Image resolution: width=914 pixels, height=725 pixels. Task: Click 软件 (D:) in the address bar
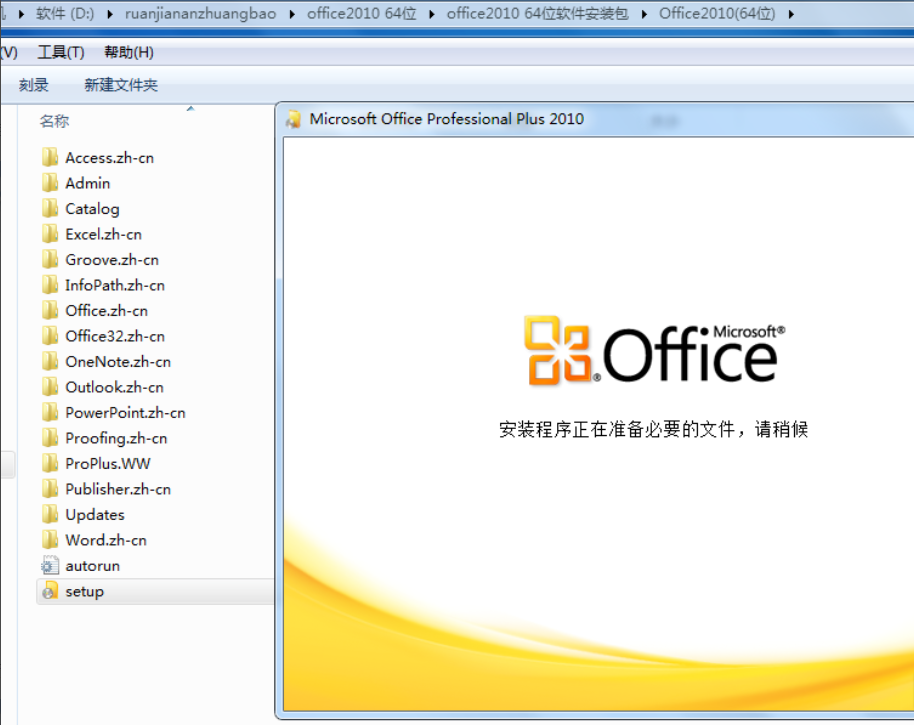point(65,13)
